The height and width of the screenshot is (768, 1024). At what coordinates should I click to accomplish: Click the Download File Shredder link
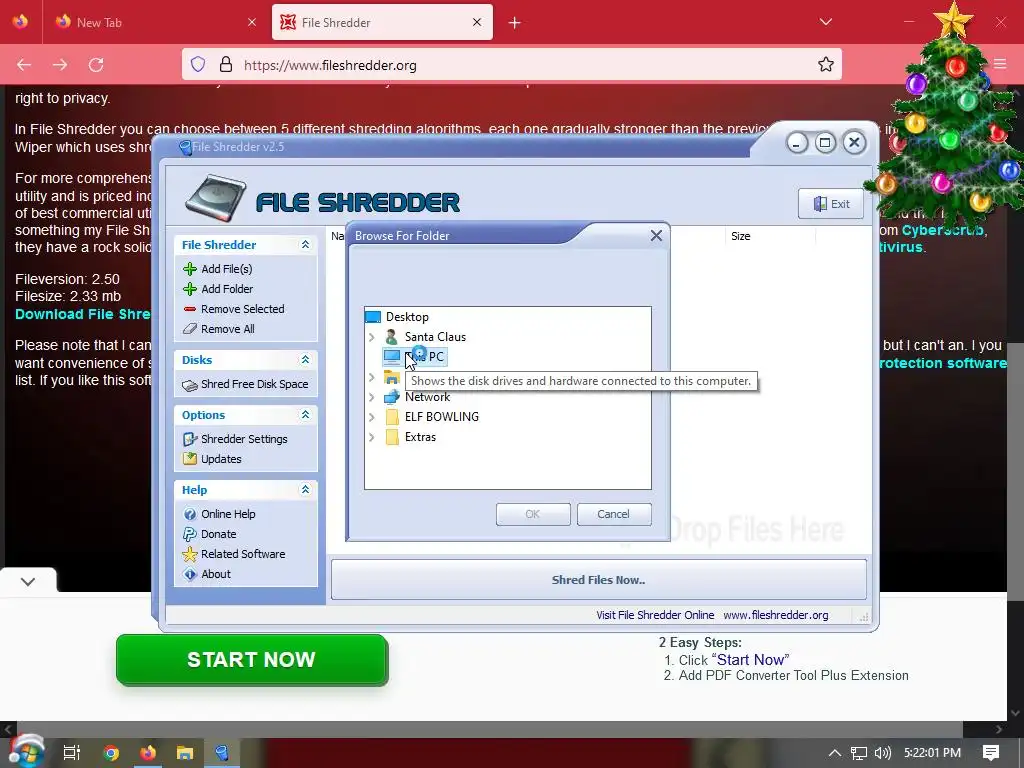(83, 314)
